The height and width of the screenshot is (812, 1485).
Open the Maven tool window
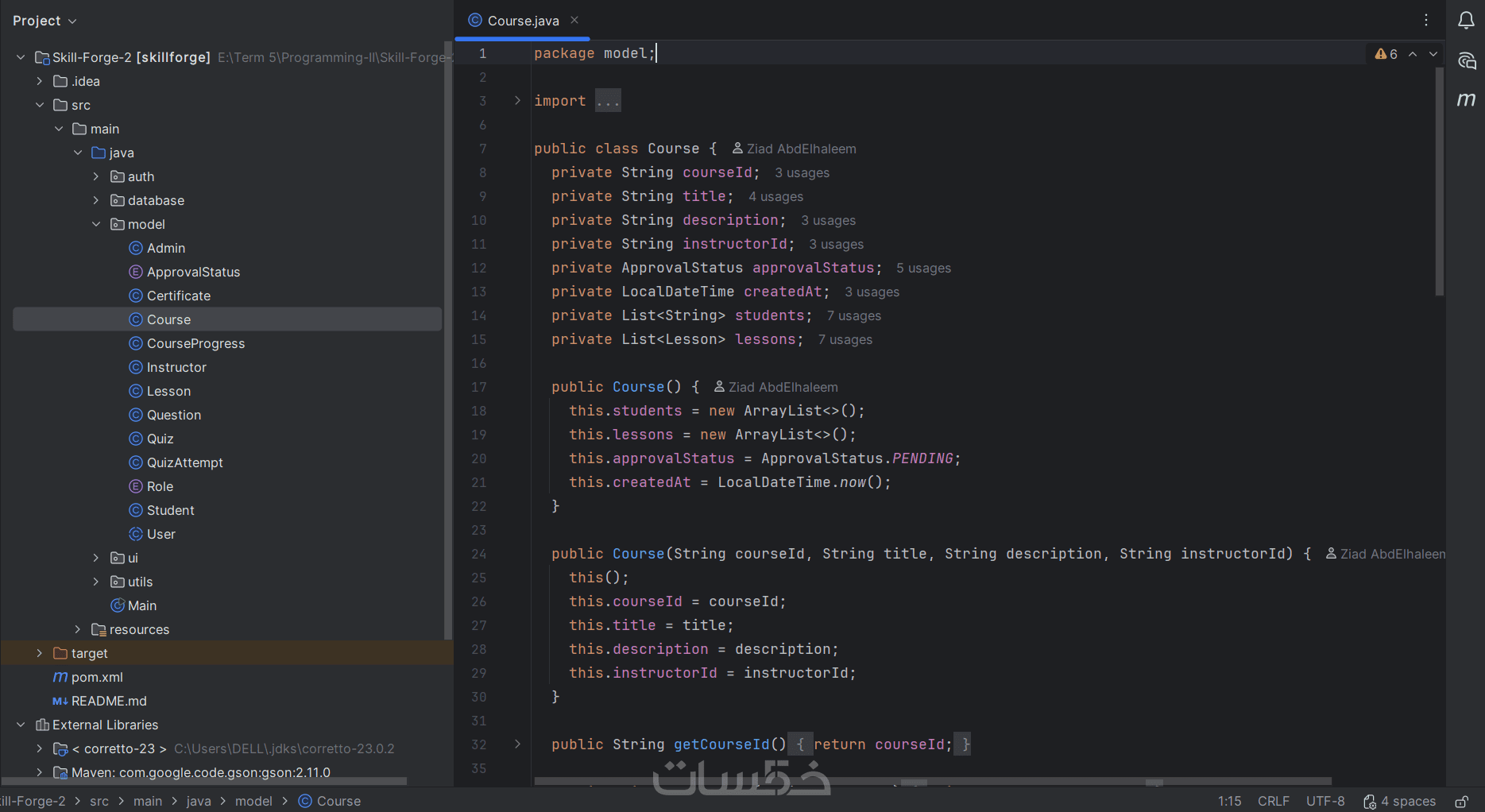pyautogui.click(x=1466, y=99)
